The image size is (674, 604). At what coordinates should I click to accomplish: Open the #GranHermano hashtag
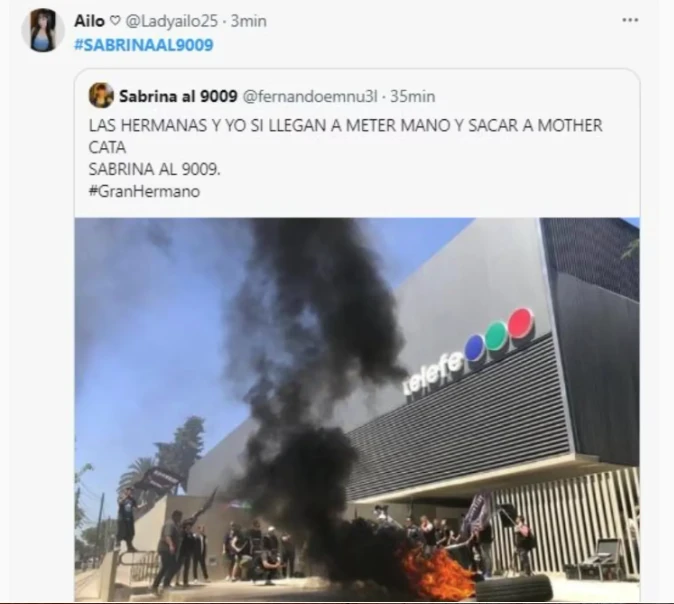tap(144, 191)
